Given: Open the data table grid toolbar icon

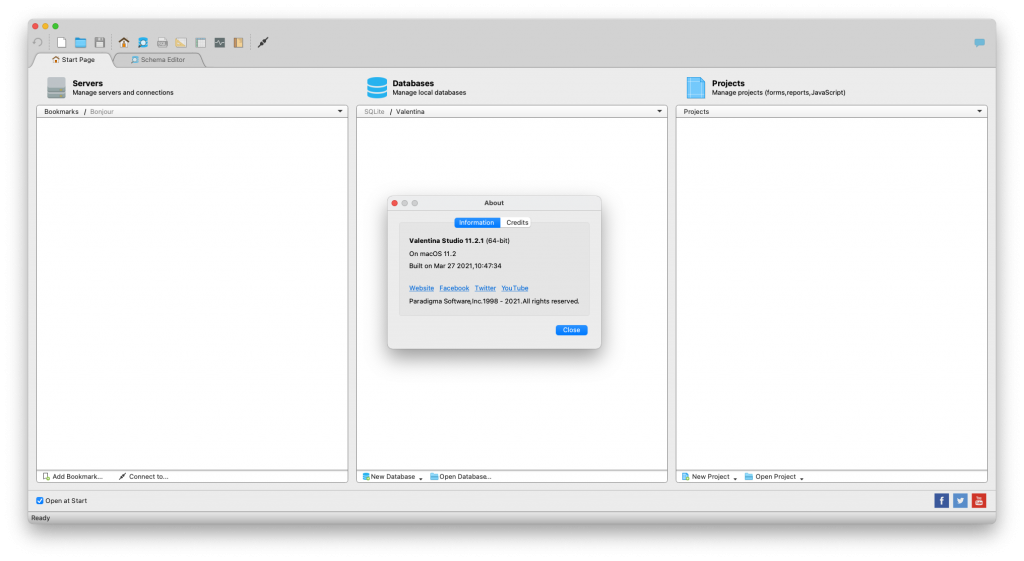Looking at the screenshot, I should click(200, 42).
